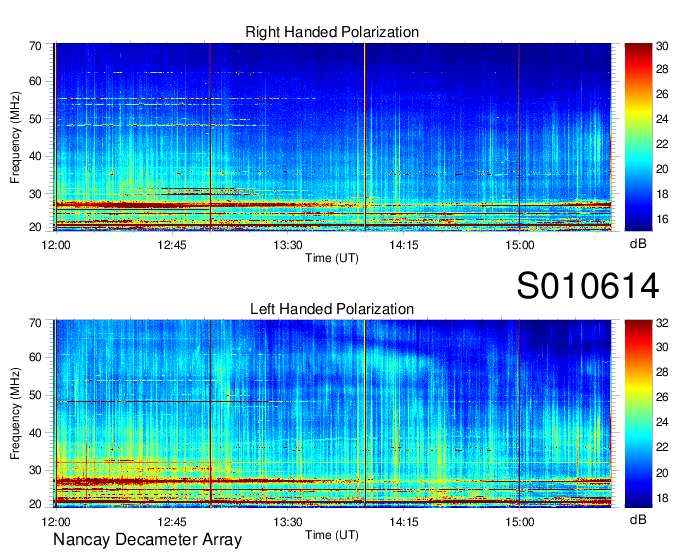
Task: Click the 32 value on Left Handed color bar
Action: (x=662, y=323)
